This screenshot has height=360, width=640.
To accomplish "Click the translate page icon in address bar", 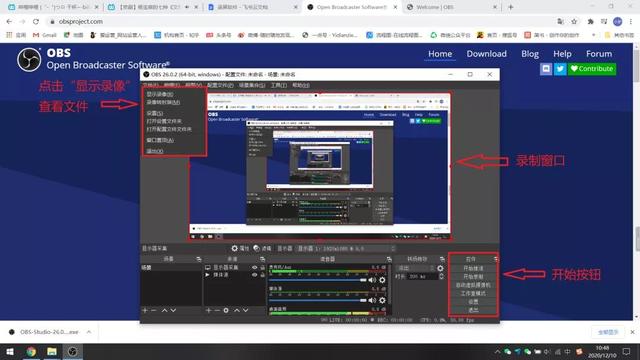I will pyautogui.click(x=561, y=21).
